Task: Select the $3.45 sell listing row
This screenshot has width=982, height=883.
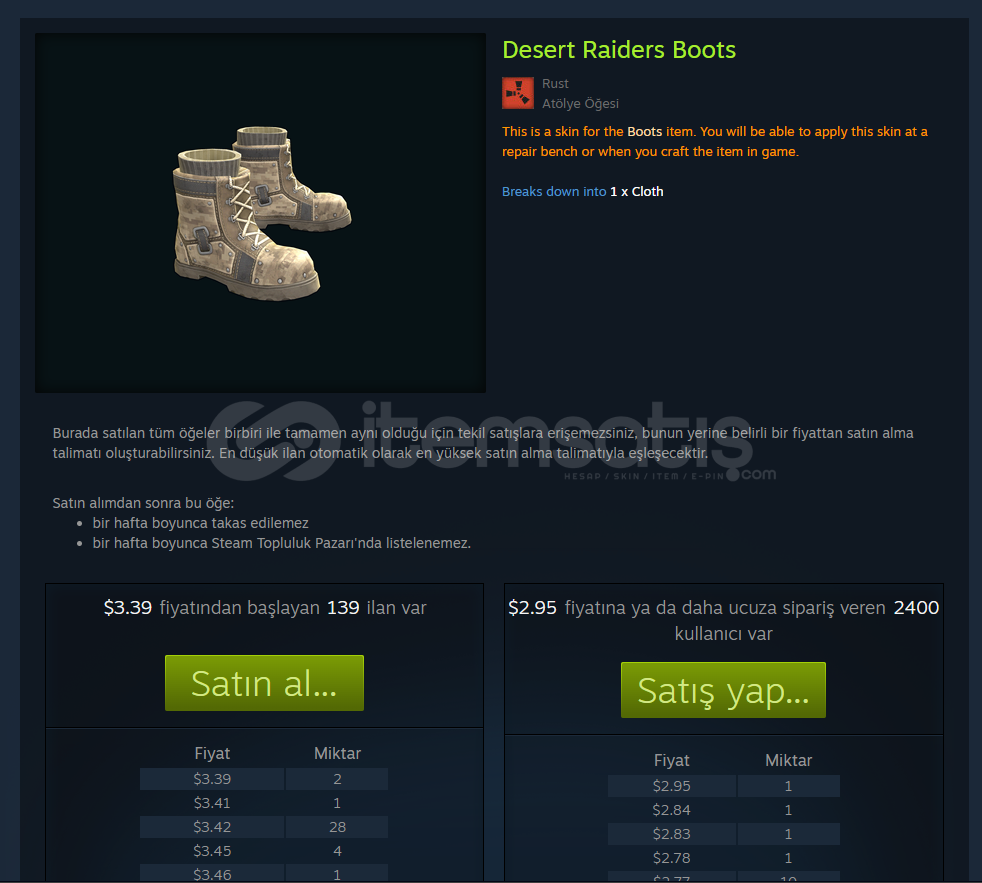Action: [264, 850]
